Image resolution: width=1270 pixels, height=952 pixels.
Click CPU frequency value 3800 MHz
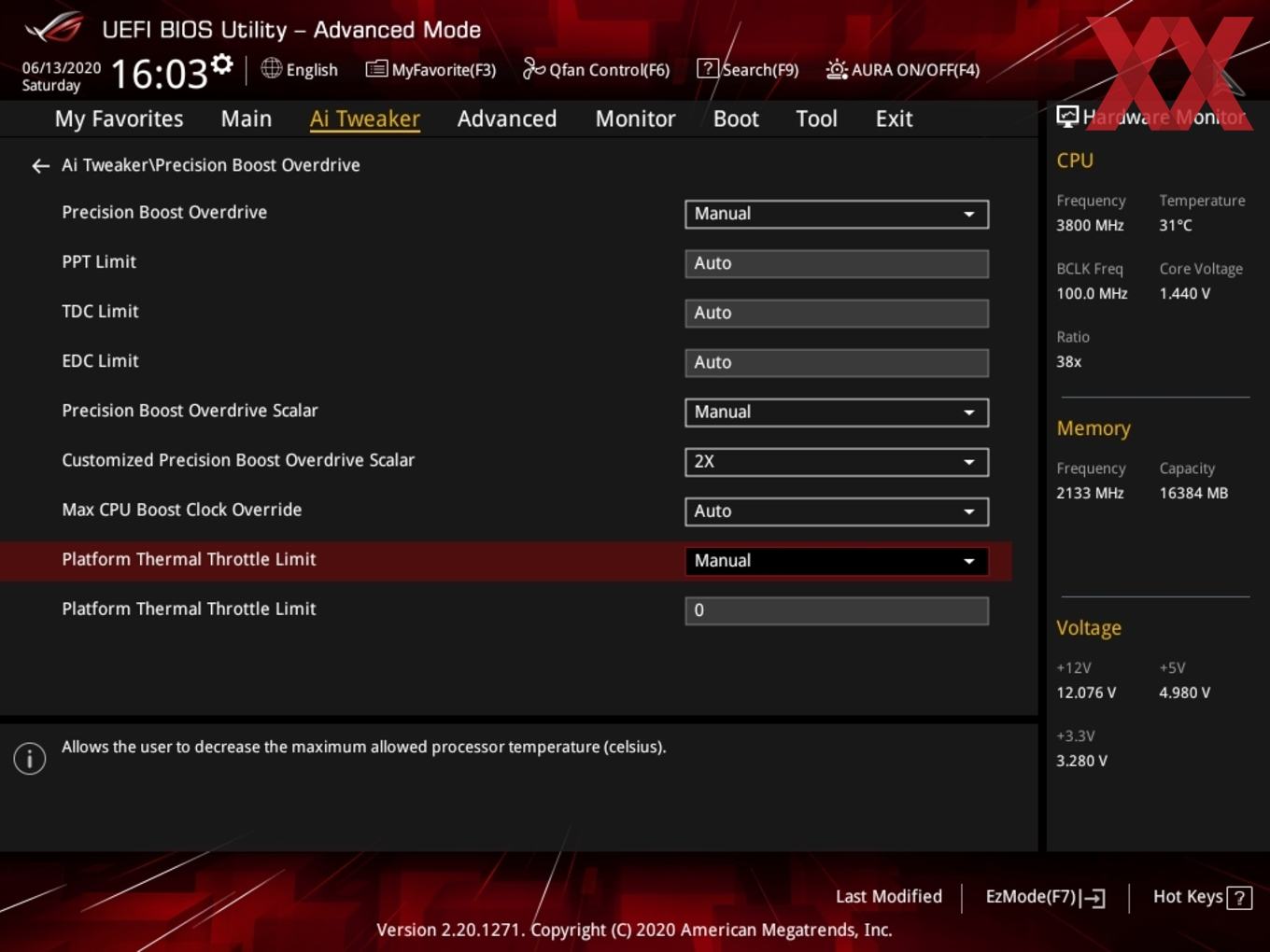pyautogui.click(x=1090, y=226)
